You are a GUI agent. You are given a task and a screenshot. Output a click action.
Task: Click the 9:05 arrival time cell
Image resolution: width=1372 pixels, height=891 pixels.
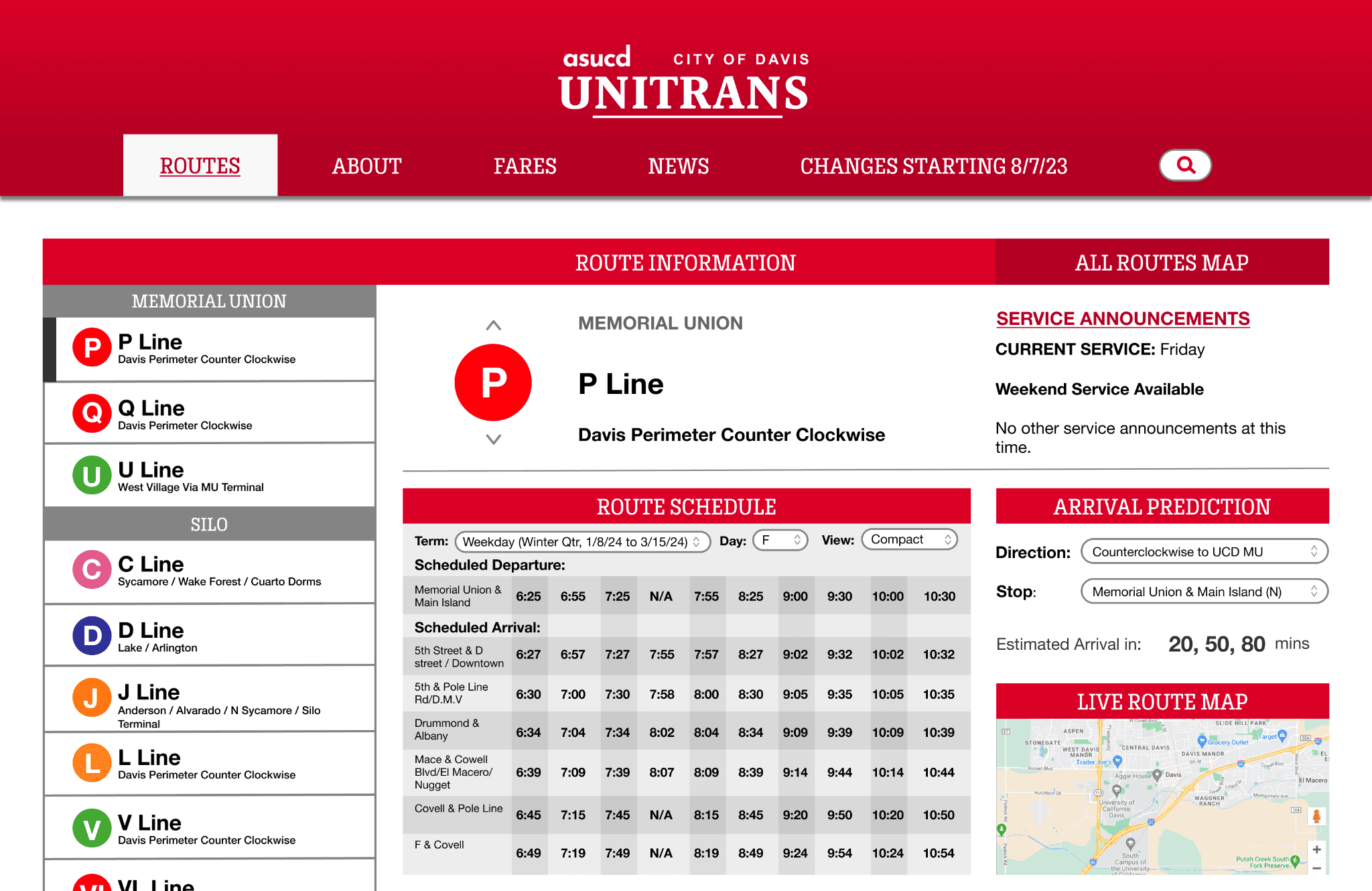tap(795, 695)
